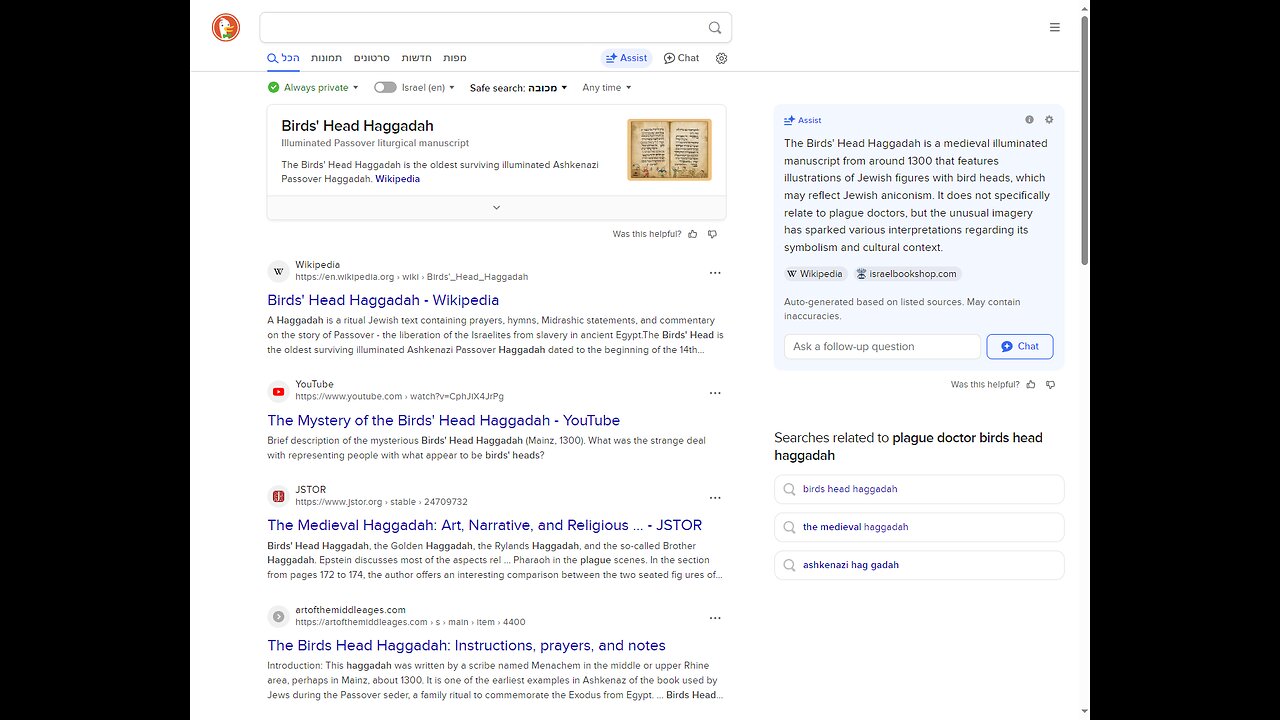Open the Safe search dropdown

(x=518, y=88)
